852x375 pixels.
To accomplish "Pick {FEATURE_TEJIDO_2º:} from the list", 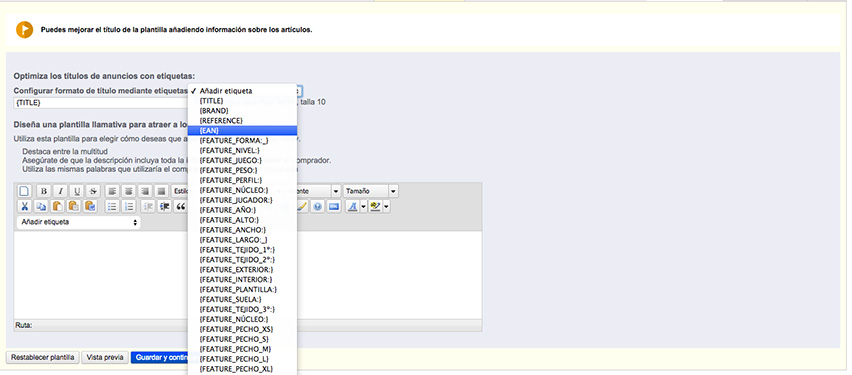I will [242, 259].
